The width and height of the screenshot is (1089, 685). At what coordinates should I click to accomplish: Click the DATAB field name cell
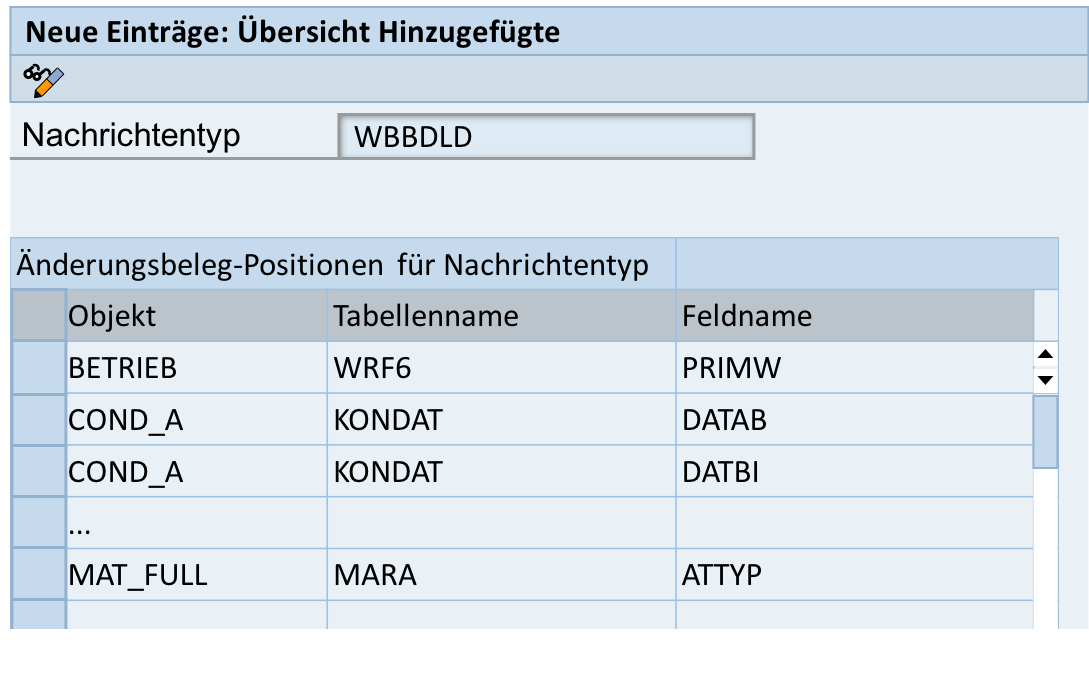click(855, 420)
